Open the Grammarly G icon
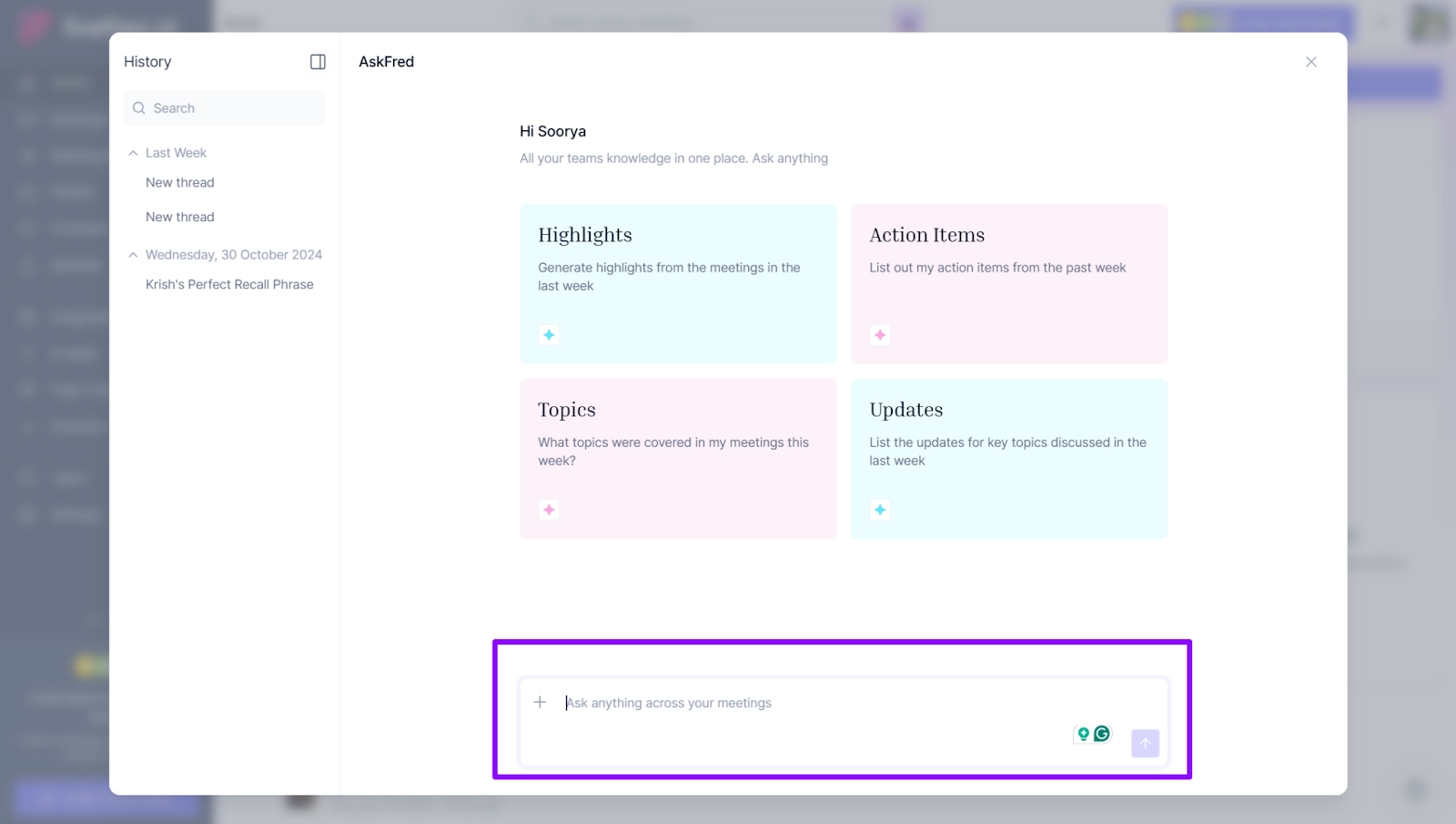The width and height of the screenshot is (1456, 824). click(1102, 734)
